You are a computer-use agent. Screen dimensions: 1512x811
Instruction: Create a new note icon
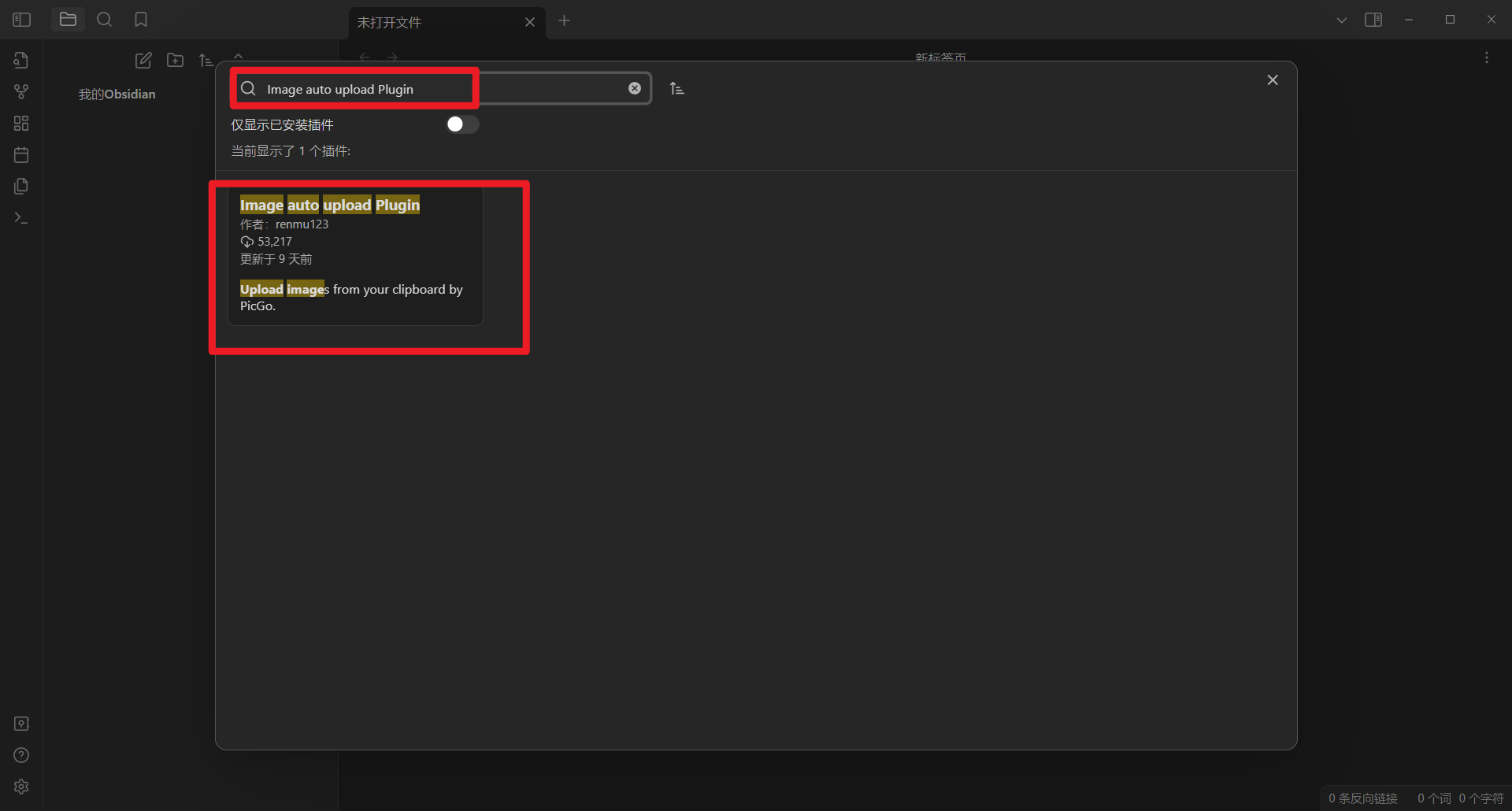coord(143,61)
